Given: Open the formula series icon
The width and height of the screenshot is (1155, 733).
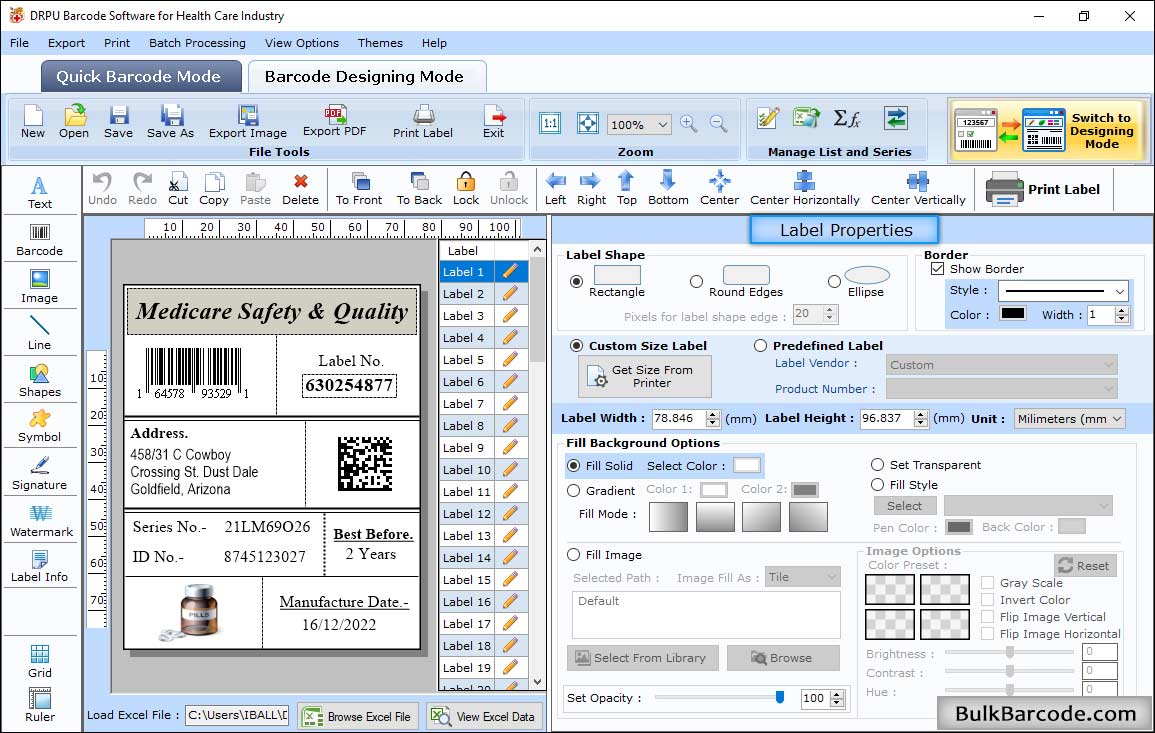Looking at the screenshot, I should tap(846, 118).
